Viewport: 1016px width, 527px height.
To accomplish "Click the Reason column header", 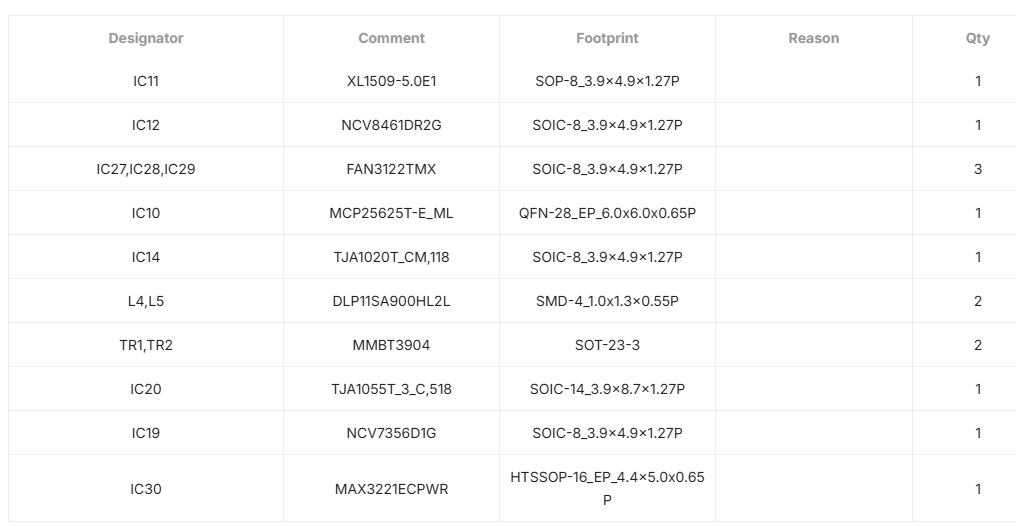I will (813, 38).
